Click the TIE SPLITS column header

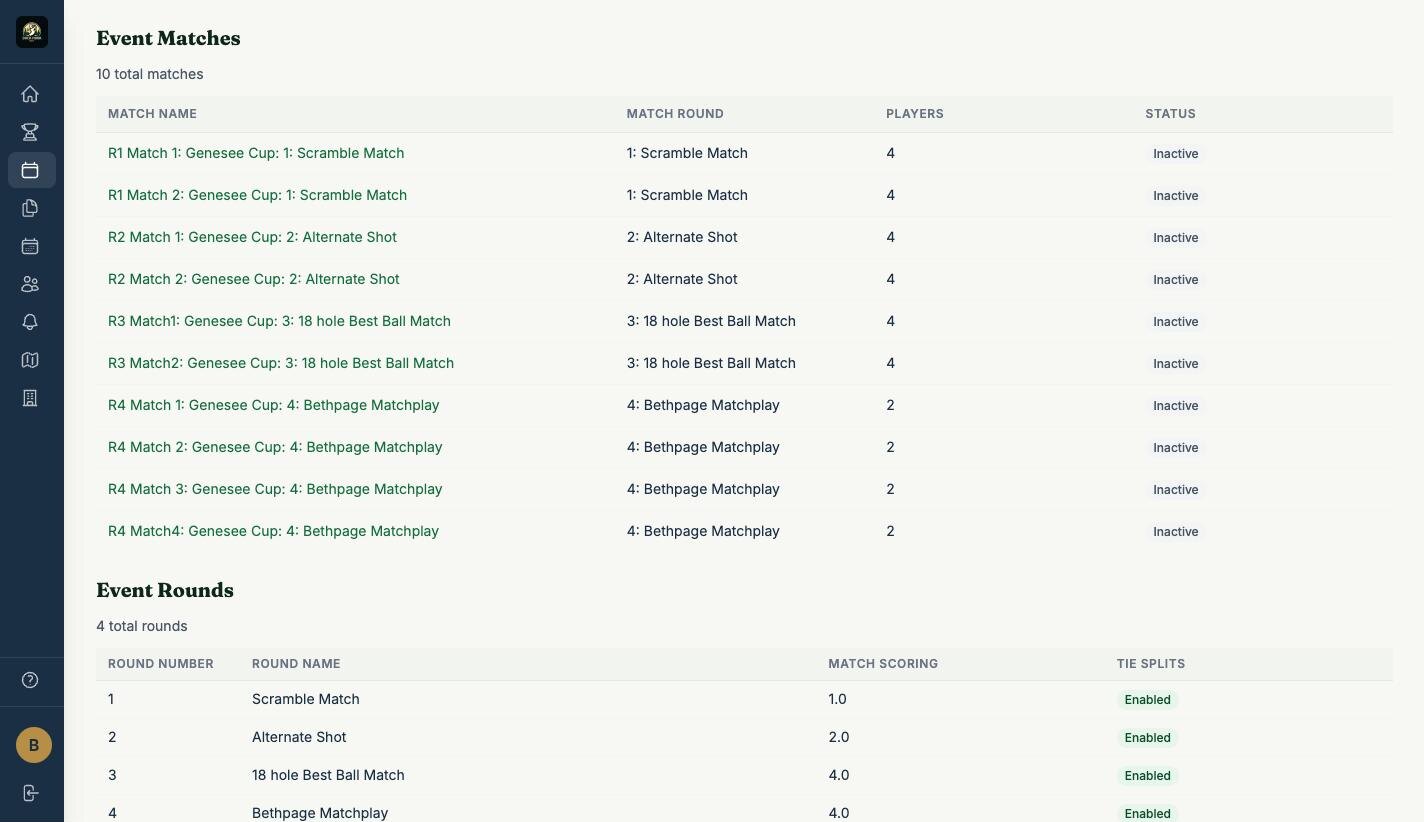click(x=1151, y=664)
